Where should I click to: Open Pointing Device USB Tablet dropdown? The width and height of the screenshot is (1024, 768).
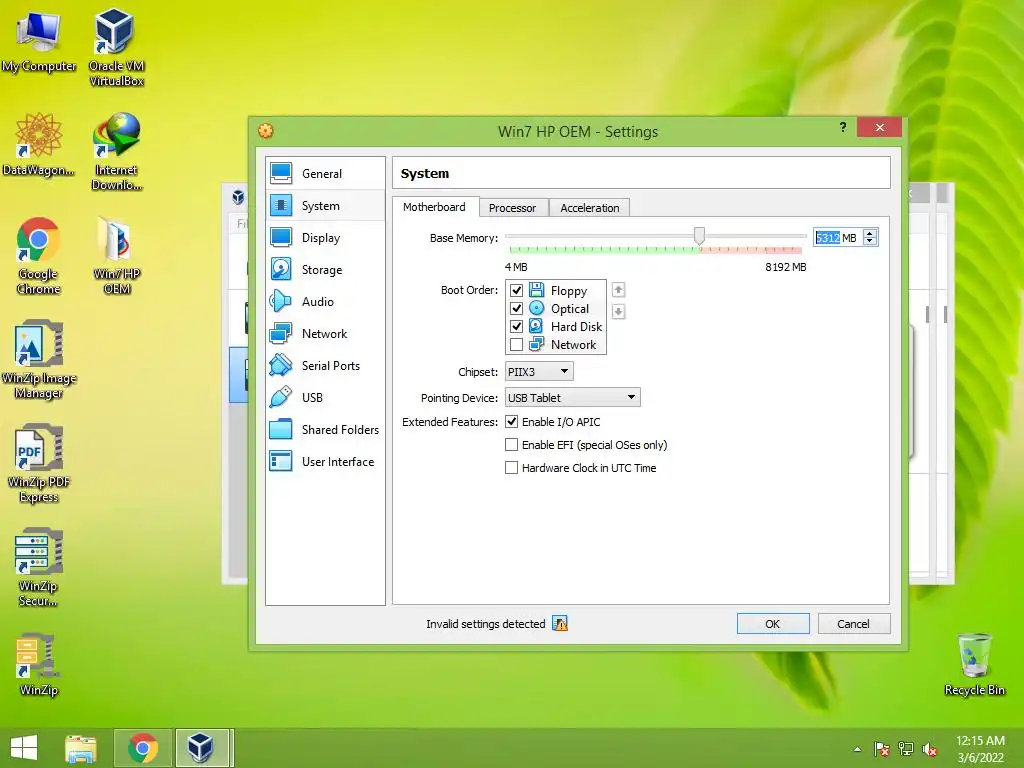coord(572,398)
